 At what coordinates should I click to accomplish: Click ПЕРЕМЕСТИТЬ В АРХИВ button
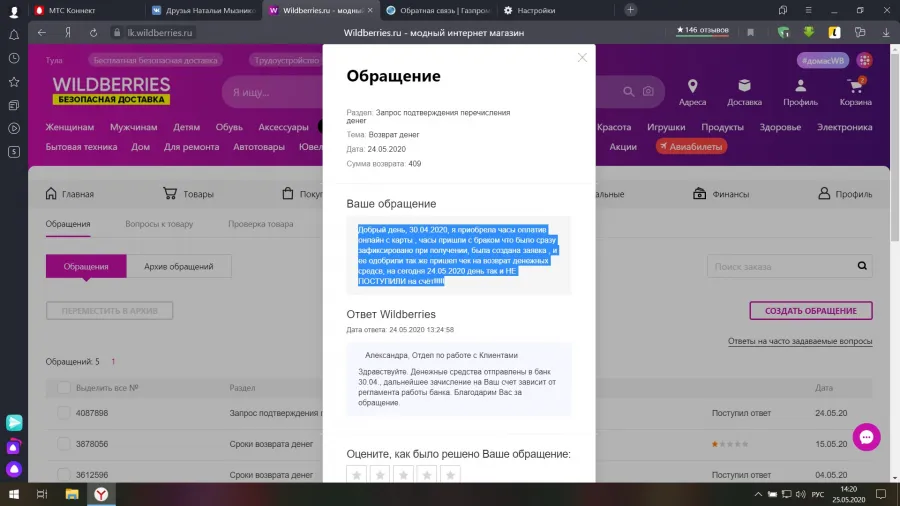(x=110, y=311)
